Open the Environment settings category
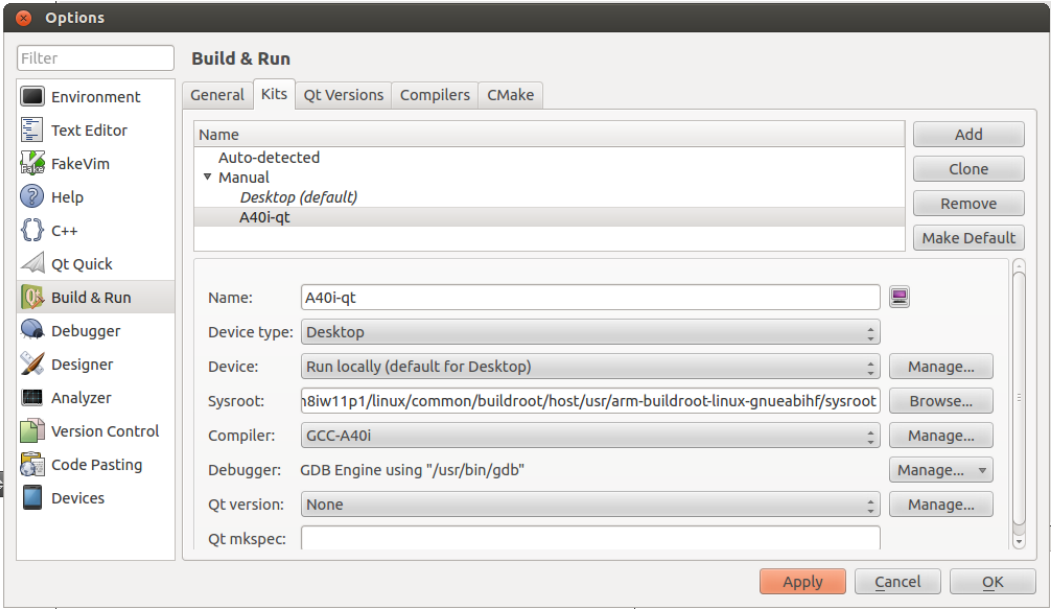 point(95,97)
